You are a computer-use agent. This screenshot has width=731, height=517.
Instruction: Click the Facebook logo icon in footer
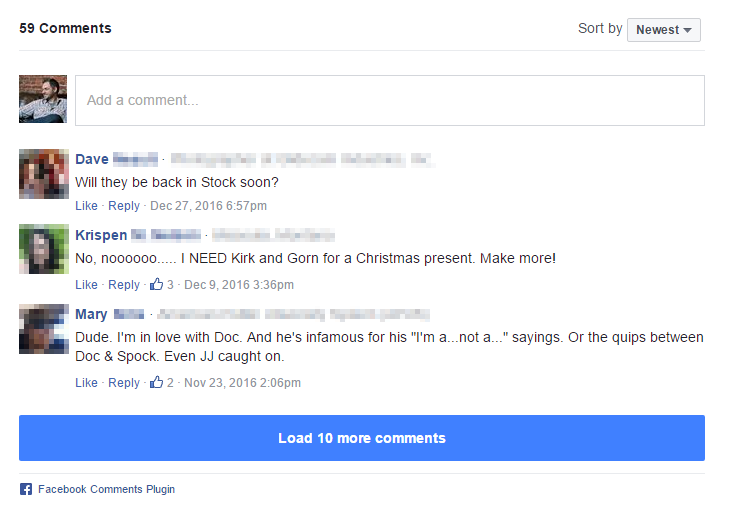click(26, 489)
